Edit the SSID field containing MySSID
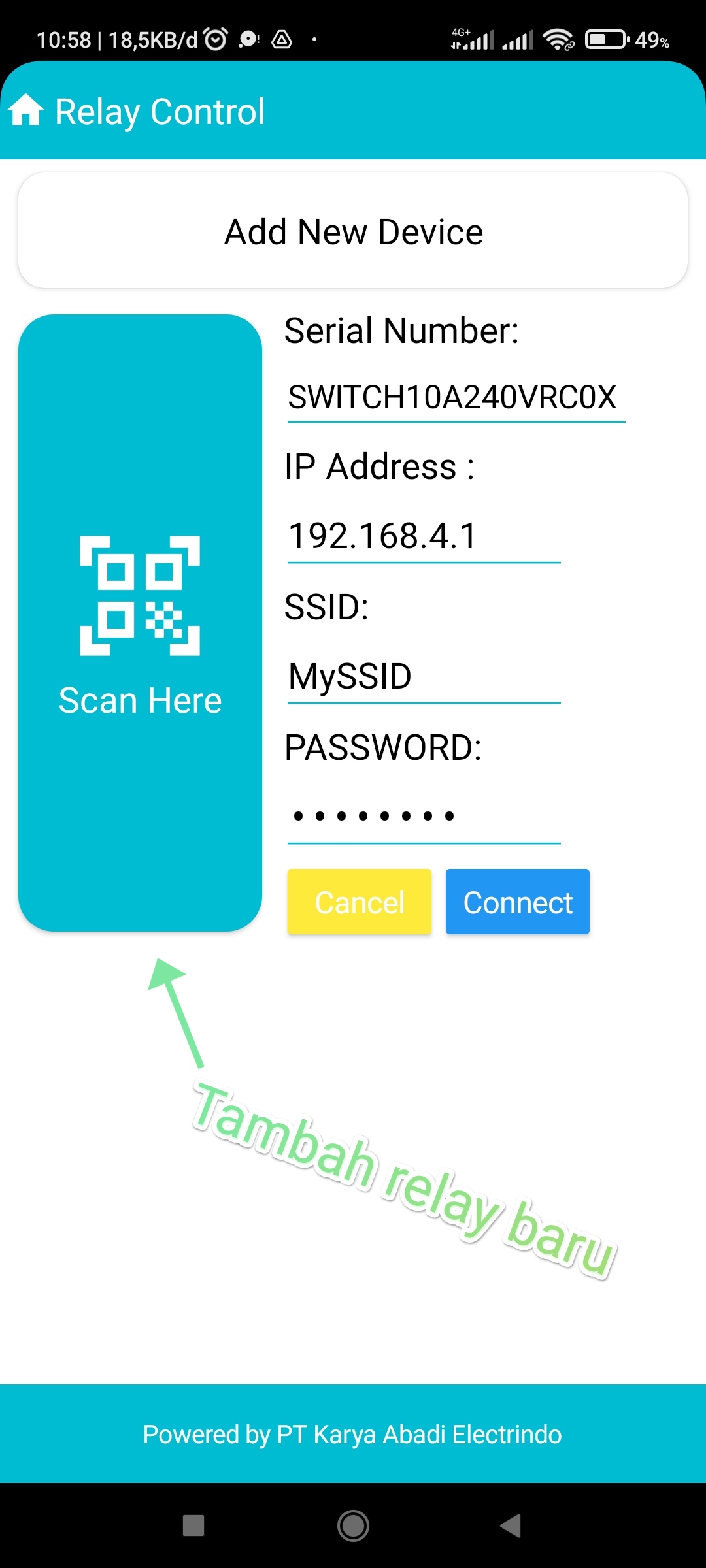Screen dimensions: 706x1568 (424, 678)
